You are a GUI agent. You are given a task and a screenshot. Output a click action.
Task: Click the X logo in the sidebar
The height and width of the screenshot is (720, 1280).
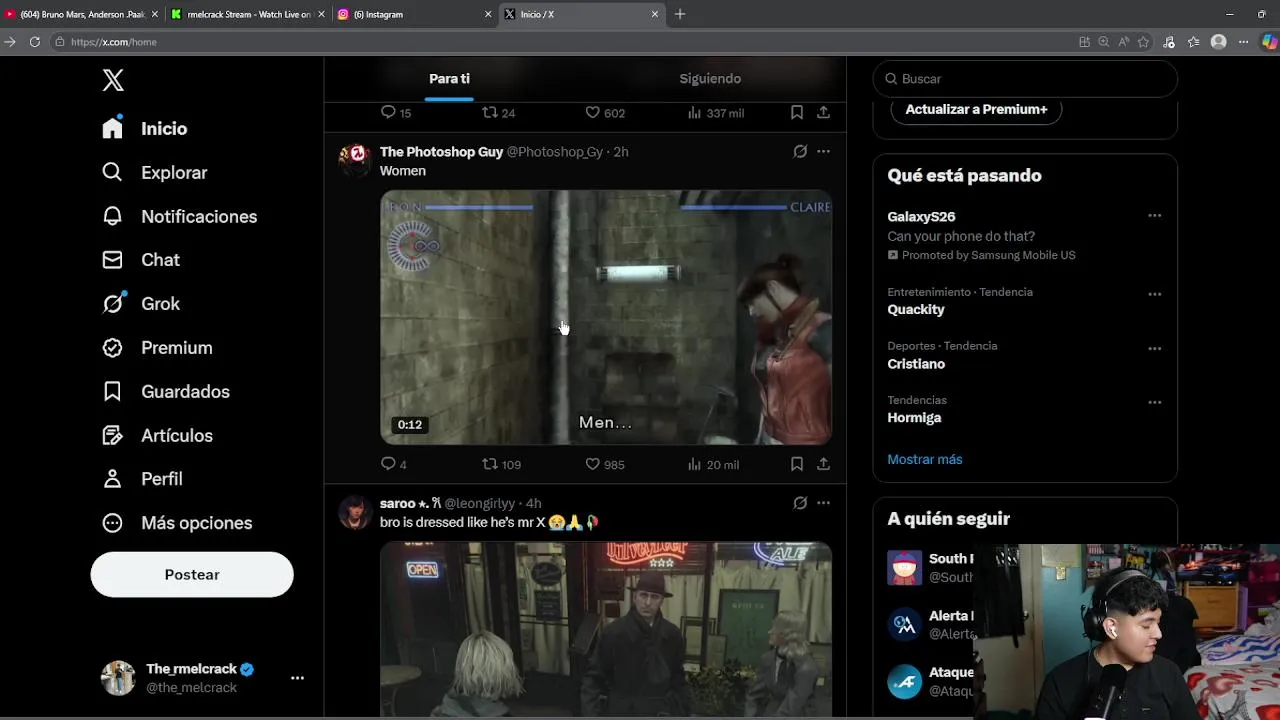pyautogui.click(x=113, y=80)
